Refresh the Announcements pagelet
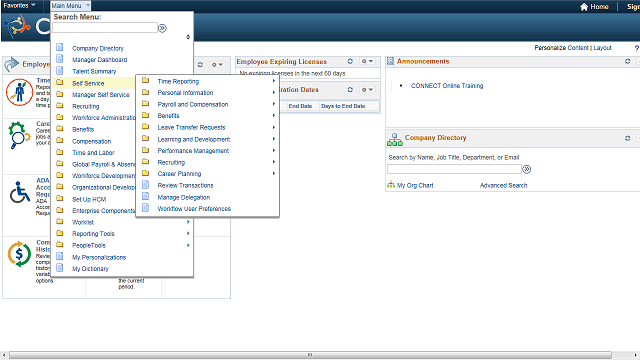This screenshot has height=360, width=640. (627, 61)
